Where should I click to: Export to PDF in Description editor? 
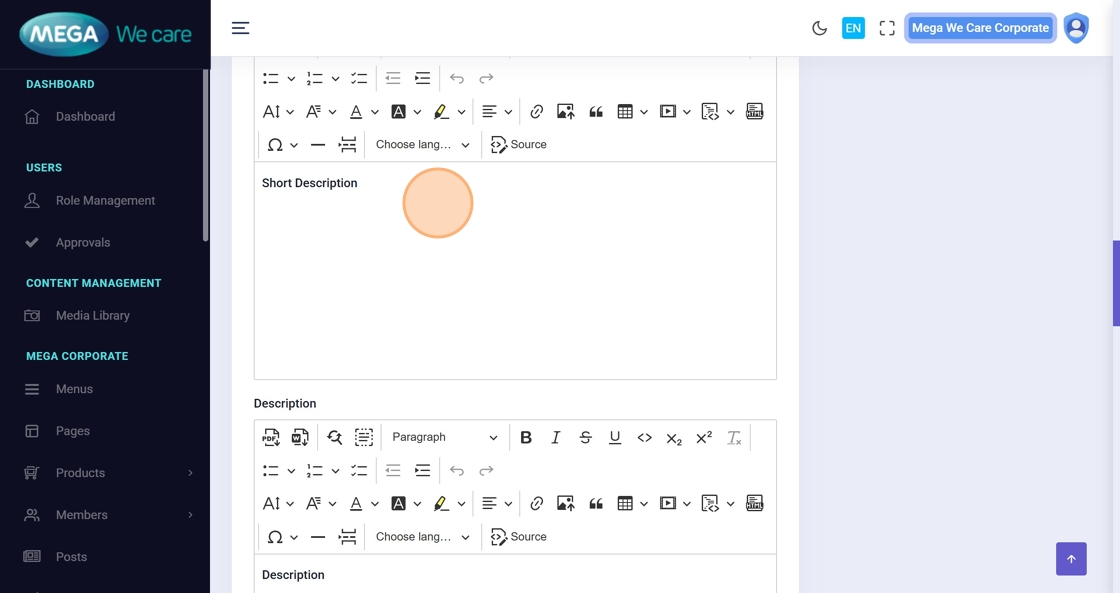pyautogui.click(x=271, y=437)
